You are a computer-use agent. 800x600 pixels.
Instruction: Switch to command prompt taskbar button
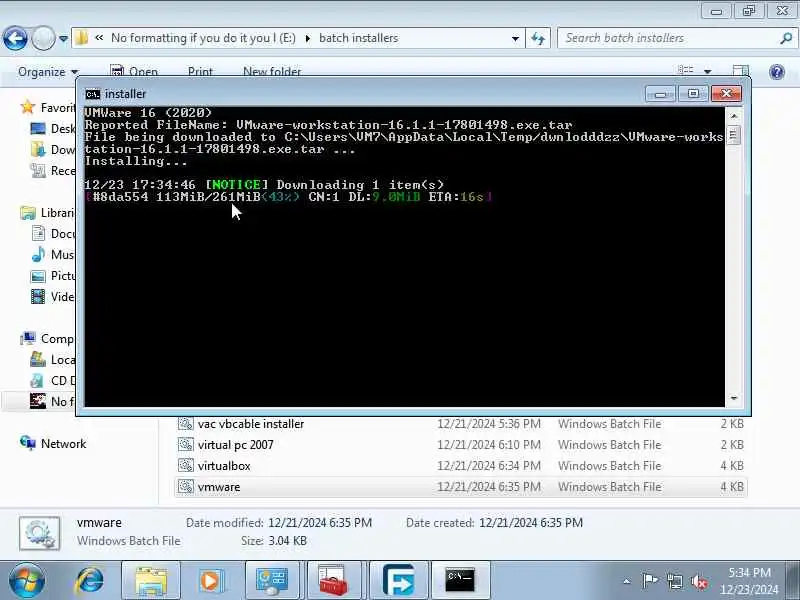click(460, 581)
